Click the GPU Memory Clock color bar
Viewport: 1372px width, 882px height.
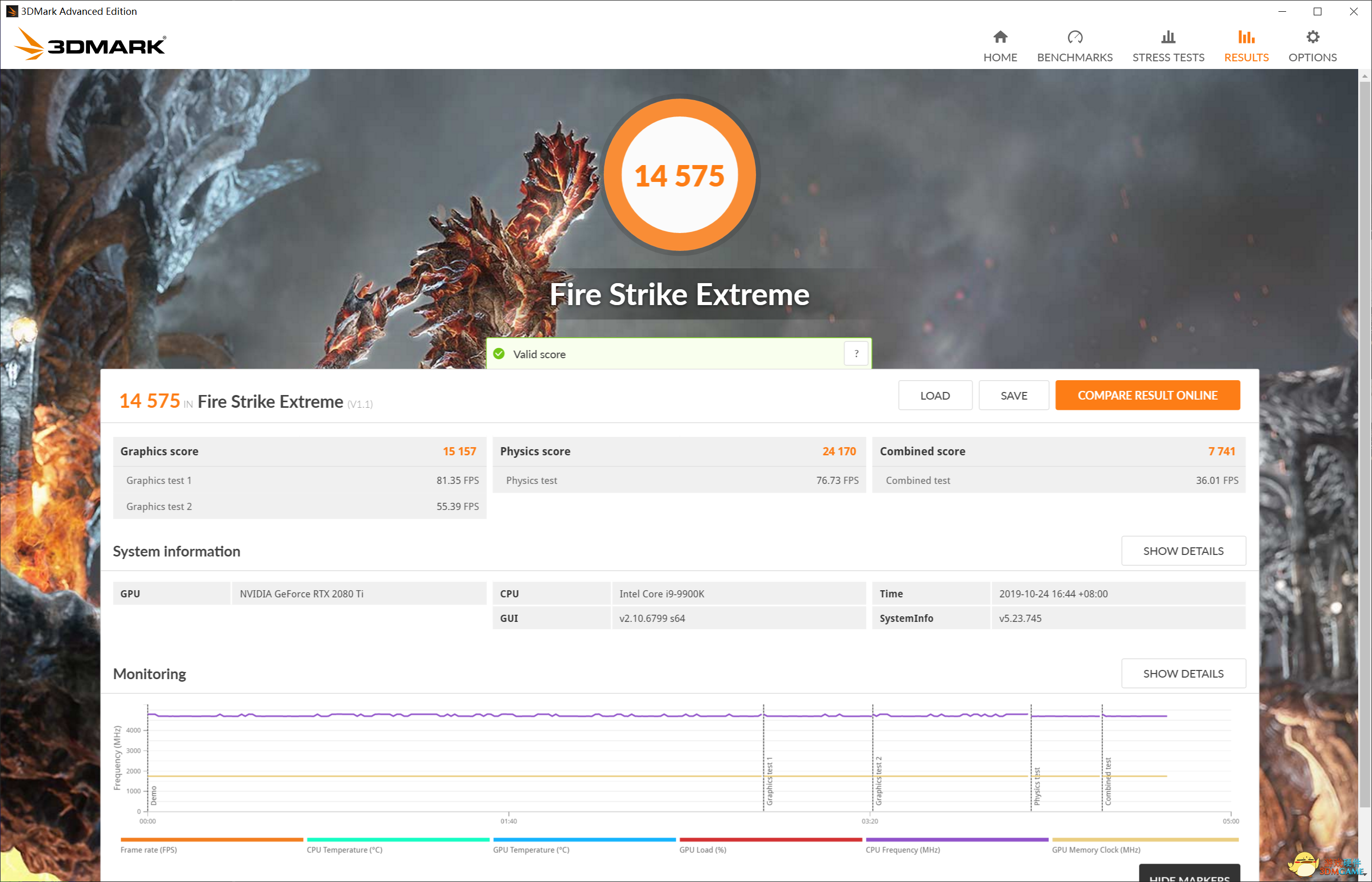1145,840
